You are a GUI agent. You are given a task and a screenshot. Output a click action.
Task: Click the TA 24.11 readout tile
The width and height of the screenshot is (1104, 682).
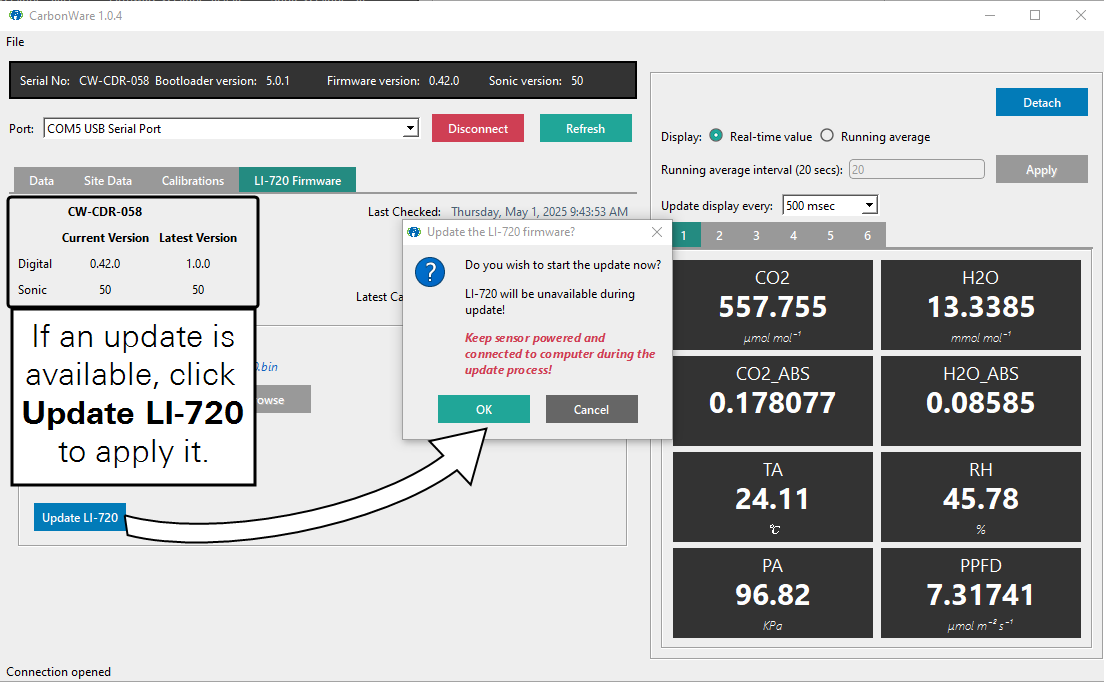click(772, 497)
